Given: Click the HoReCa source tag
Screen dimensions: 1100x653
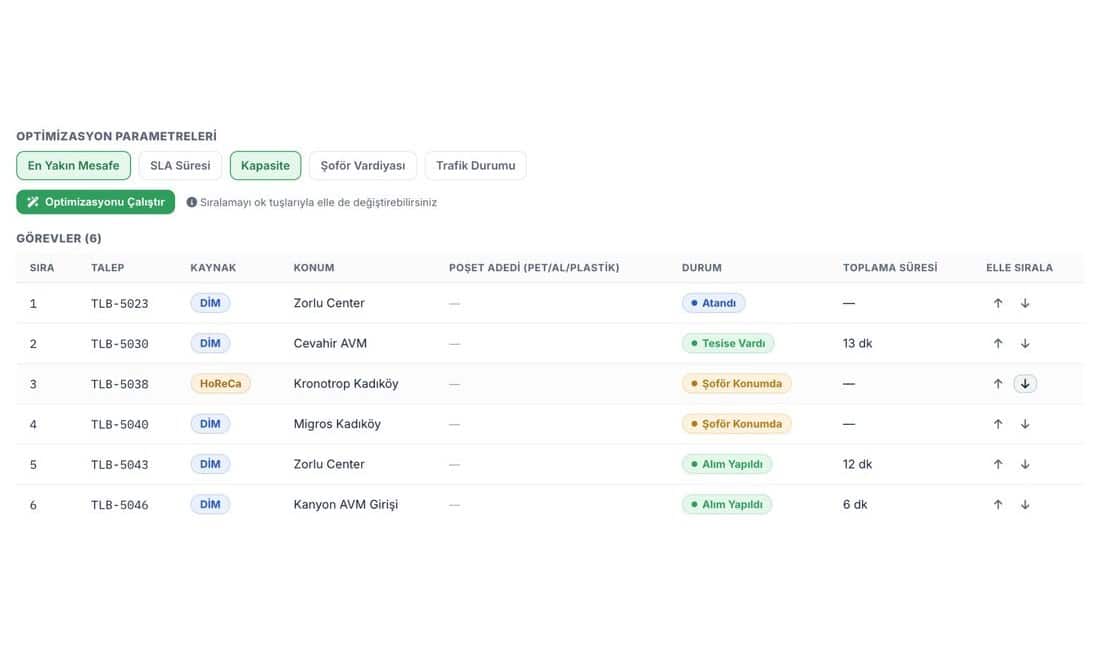Looking at the screenshot, I should 220,384.
